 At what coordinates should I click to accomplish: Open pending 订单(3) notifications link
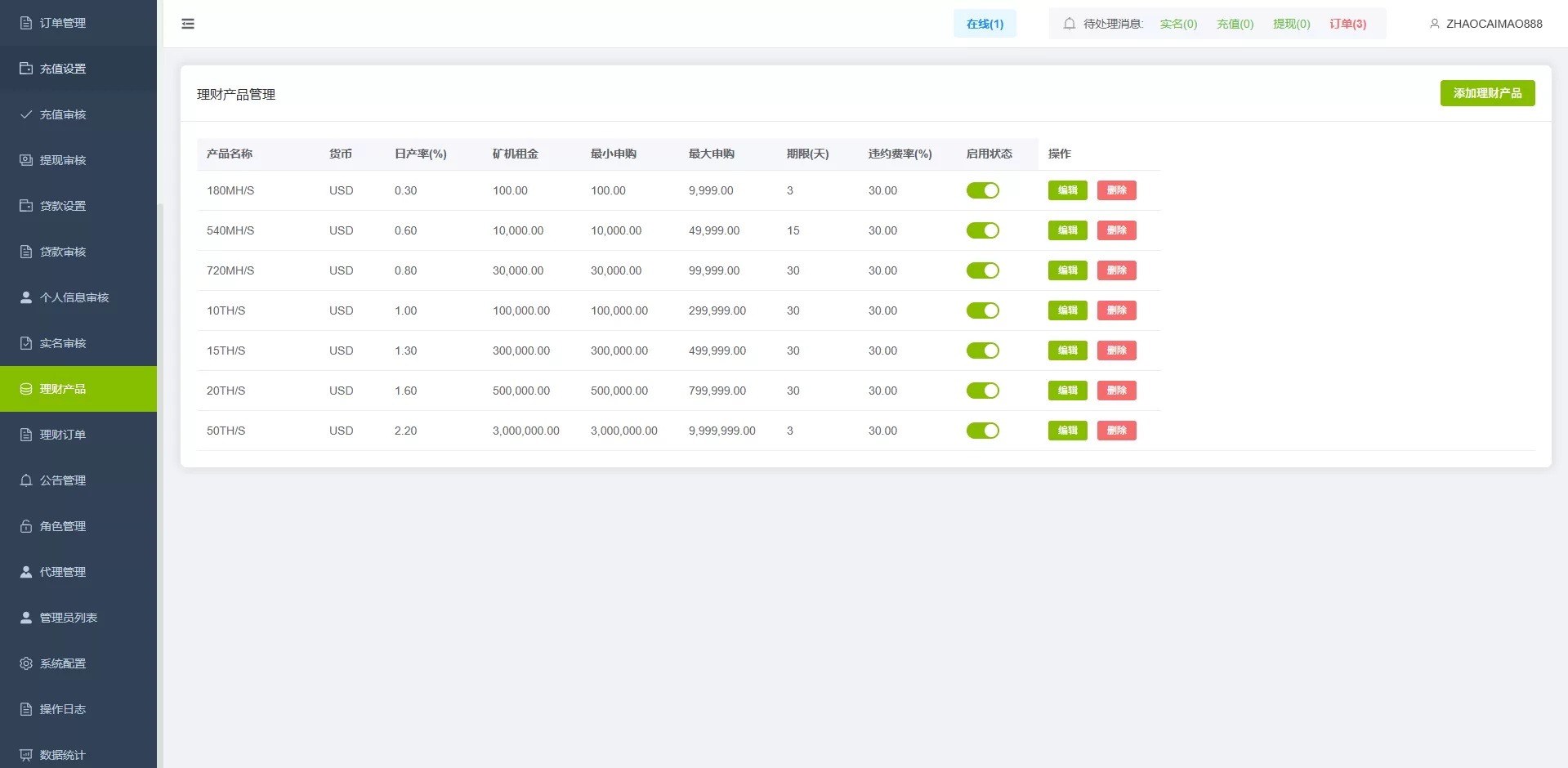[x=1347, y=24]
